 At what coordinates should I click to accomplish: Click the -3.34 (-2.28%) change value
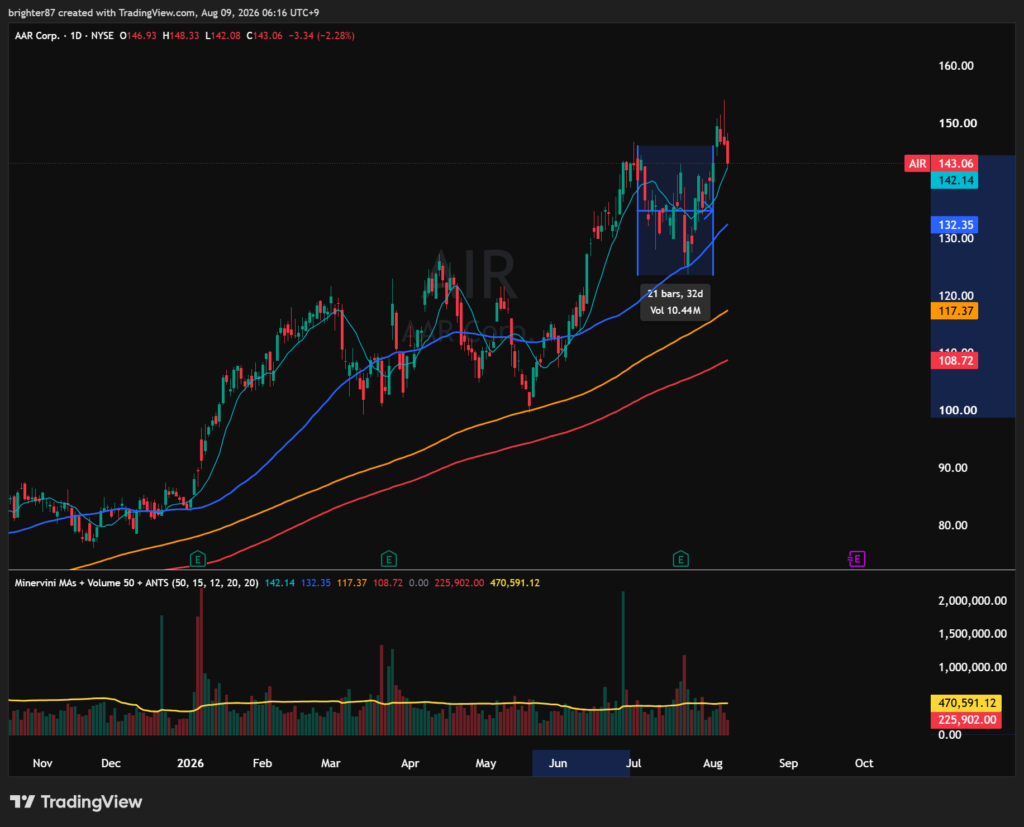[x=321, y=36]
